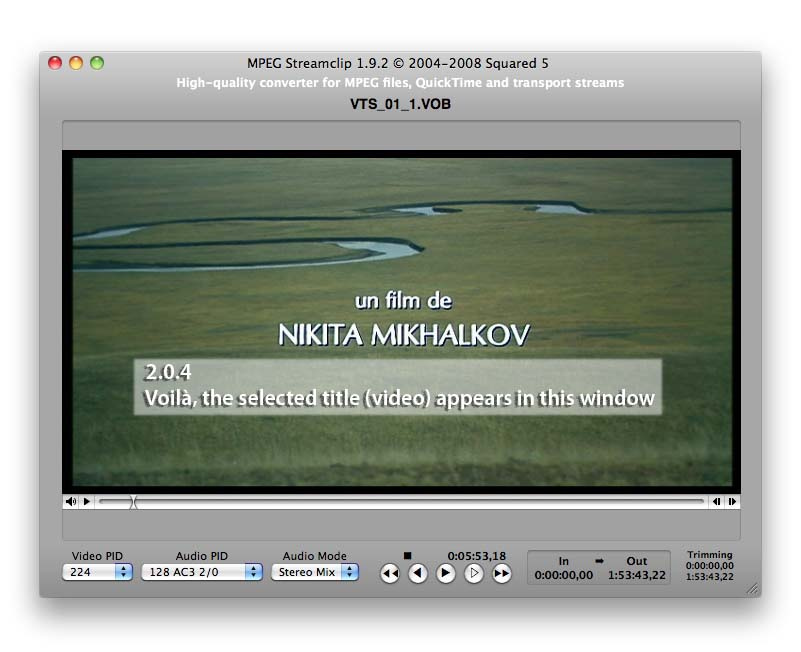Screen dimensions: 801x652
Task: Click the Video PID label
Action: click(97, 556)
